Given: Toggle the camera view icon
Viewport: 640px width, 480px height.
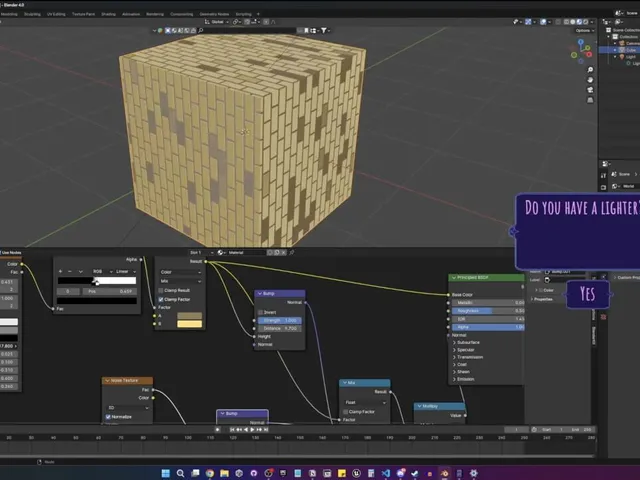Looking at the screenshot, I should coord(590,90).
